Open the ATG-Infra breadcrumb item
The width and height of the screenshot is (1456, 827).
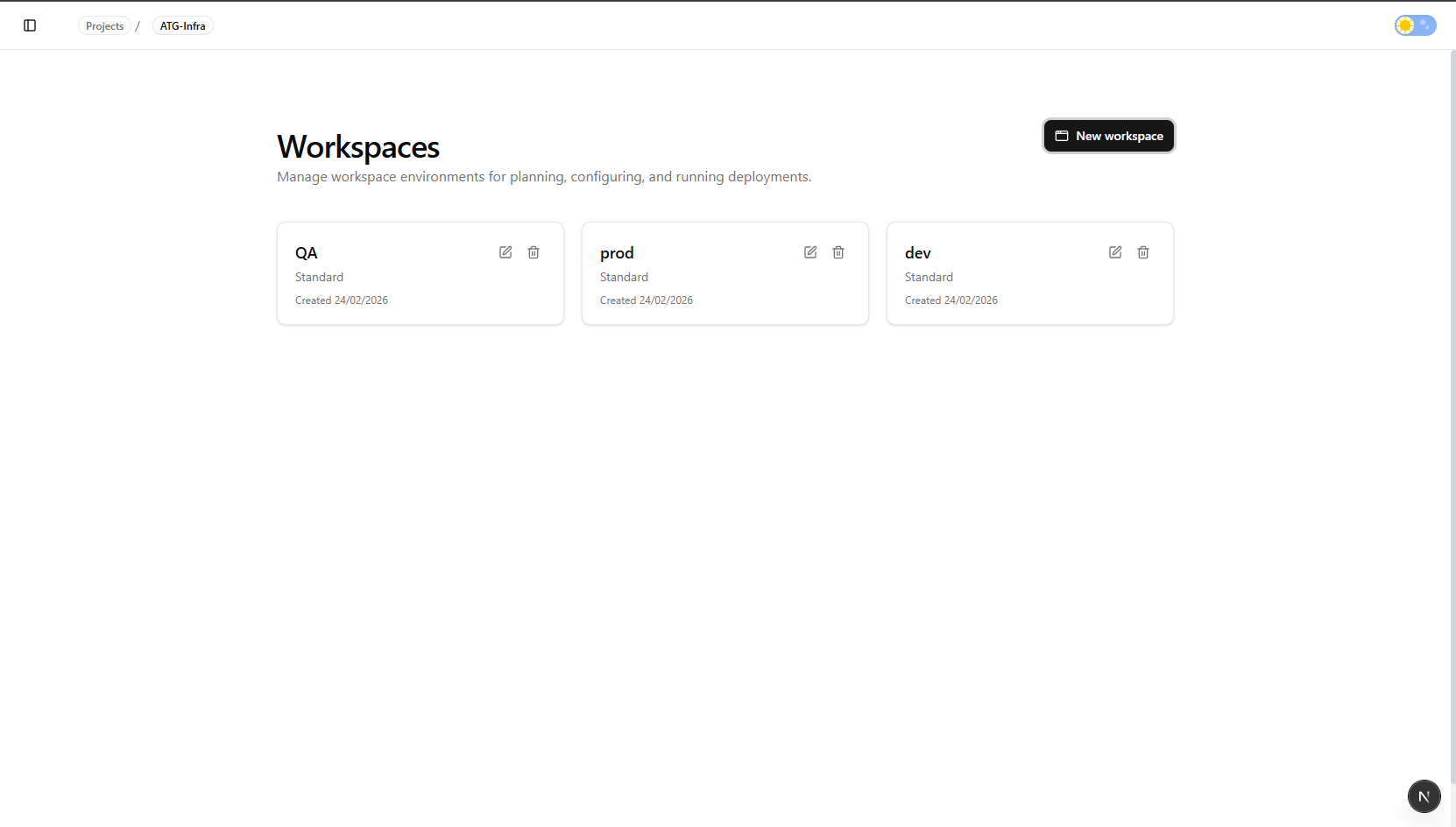pos(182,25)
